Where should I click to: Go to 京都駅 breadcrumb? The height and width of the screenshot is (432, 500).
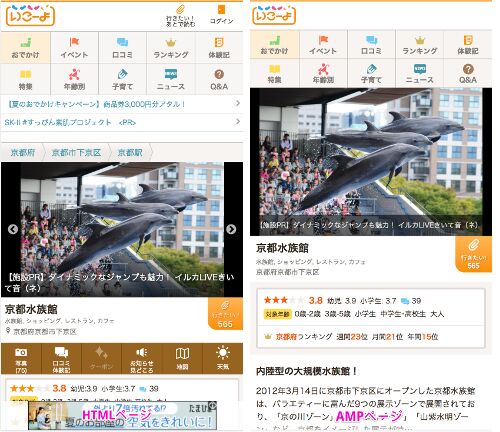pos(130,153)
